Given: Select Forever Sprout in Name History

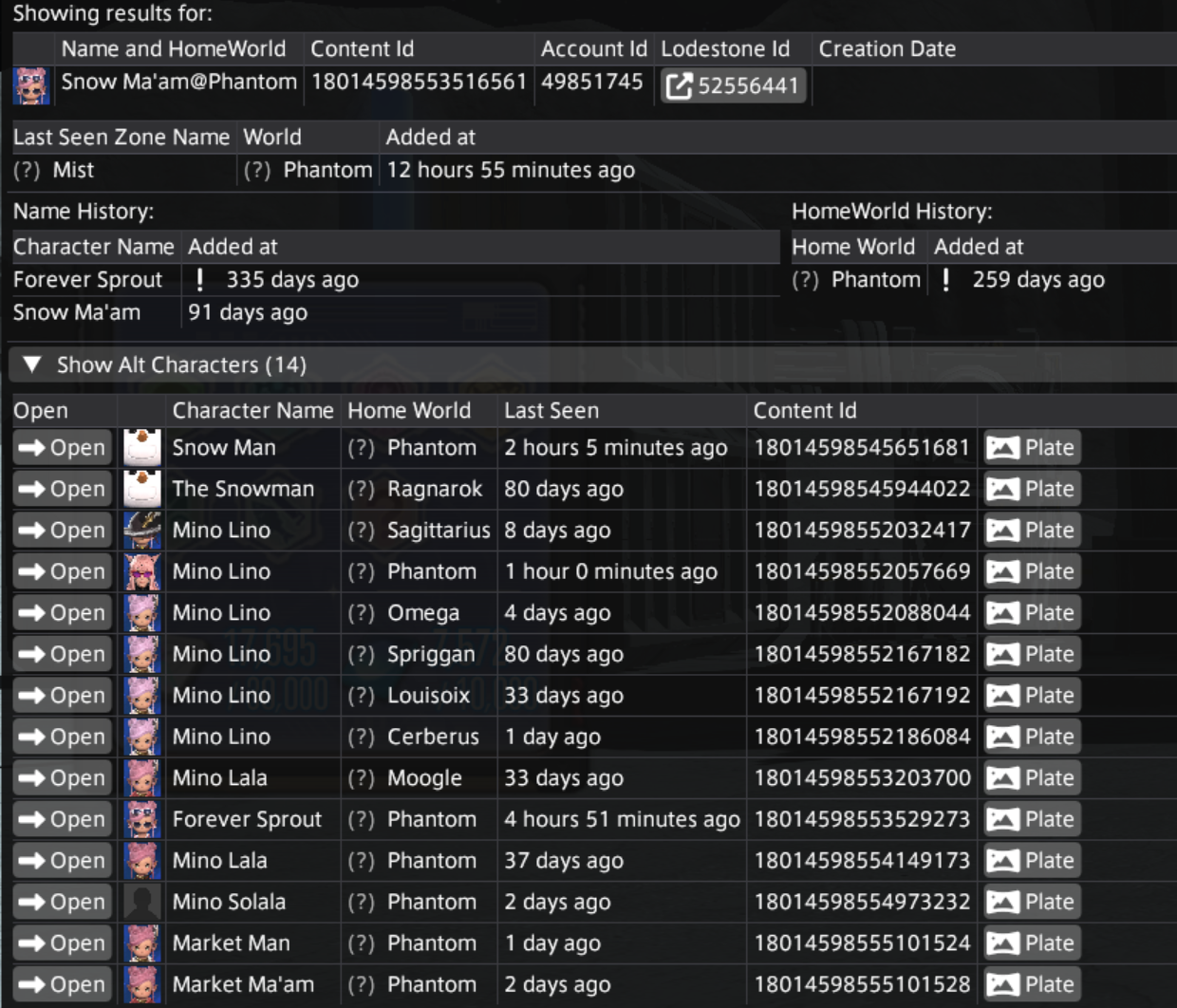Looking at the screenshot, I should [x=87, y=279].
